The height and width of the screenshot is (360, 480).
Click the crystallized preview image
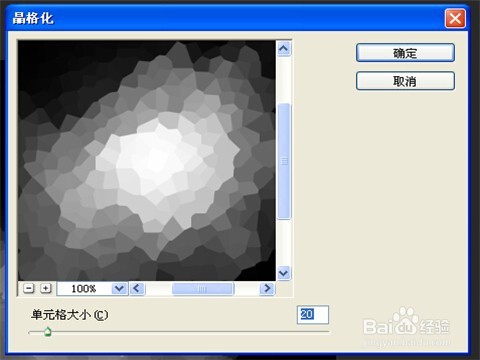147,160
